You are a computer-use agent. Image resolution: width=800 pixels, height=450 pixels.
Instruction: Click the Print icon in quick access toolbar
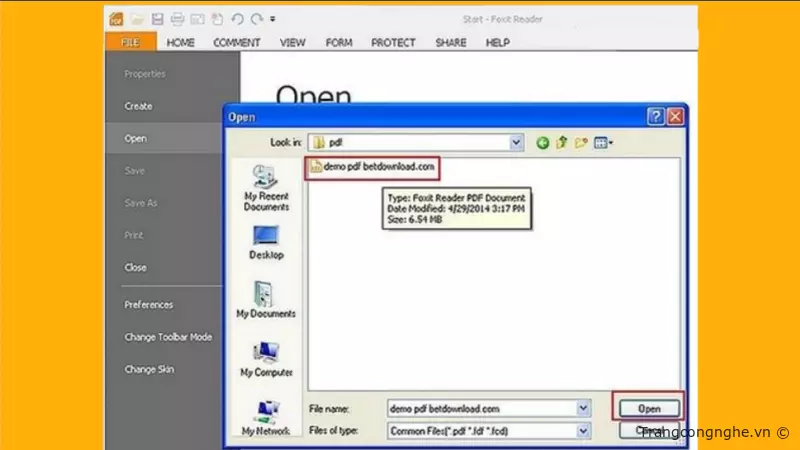177,19
